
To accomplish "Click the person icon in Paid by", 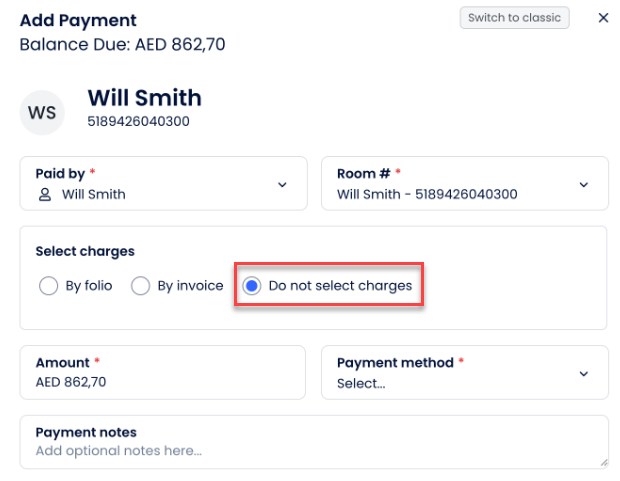I will pos(45,194).
